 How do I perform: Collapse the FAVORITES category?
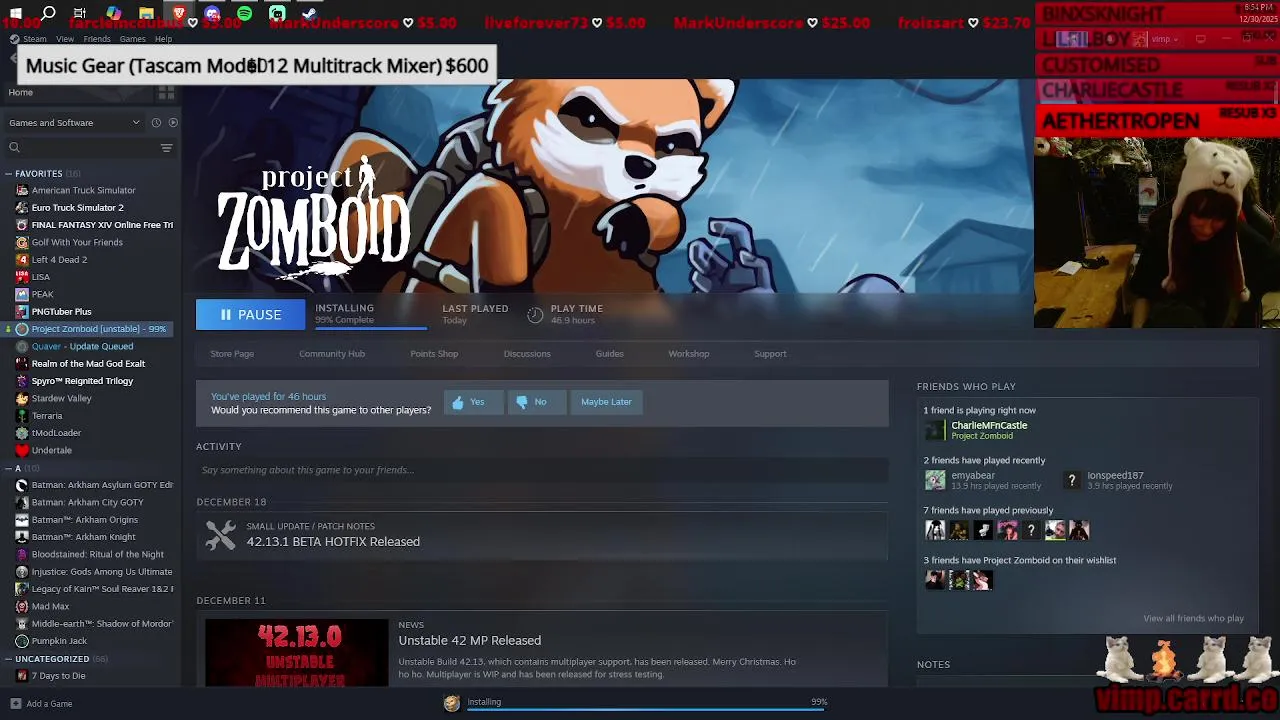click(8, 174)
